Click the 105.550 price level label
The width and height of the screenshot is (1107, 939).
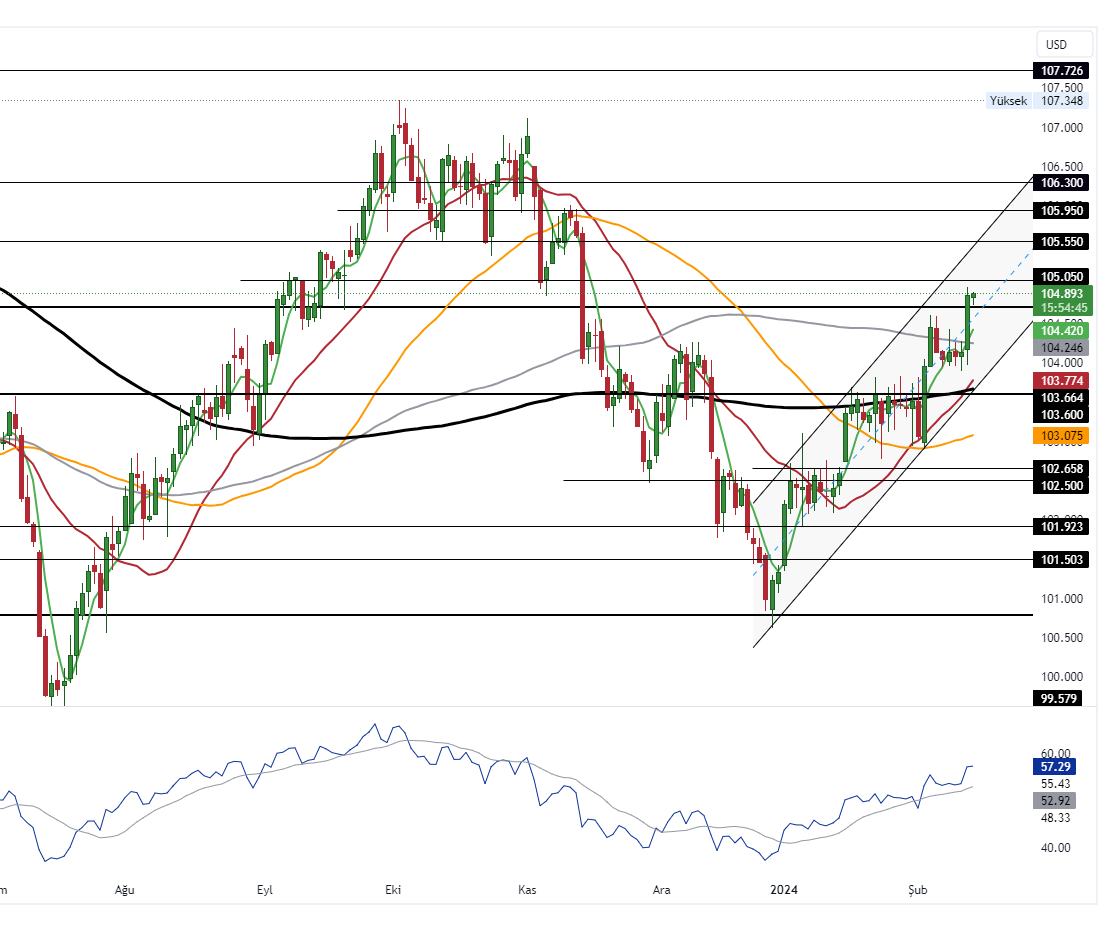point(1062,242)
